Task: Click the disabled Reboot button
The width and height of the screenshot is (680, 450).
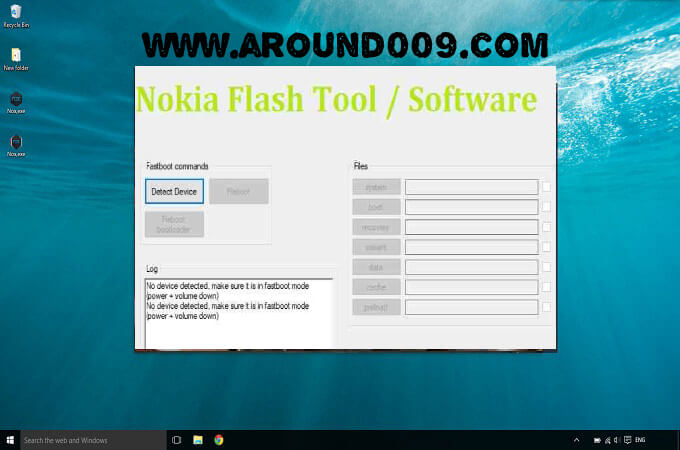Action: pyautogui.click(x=239, y=191)
